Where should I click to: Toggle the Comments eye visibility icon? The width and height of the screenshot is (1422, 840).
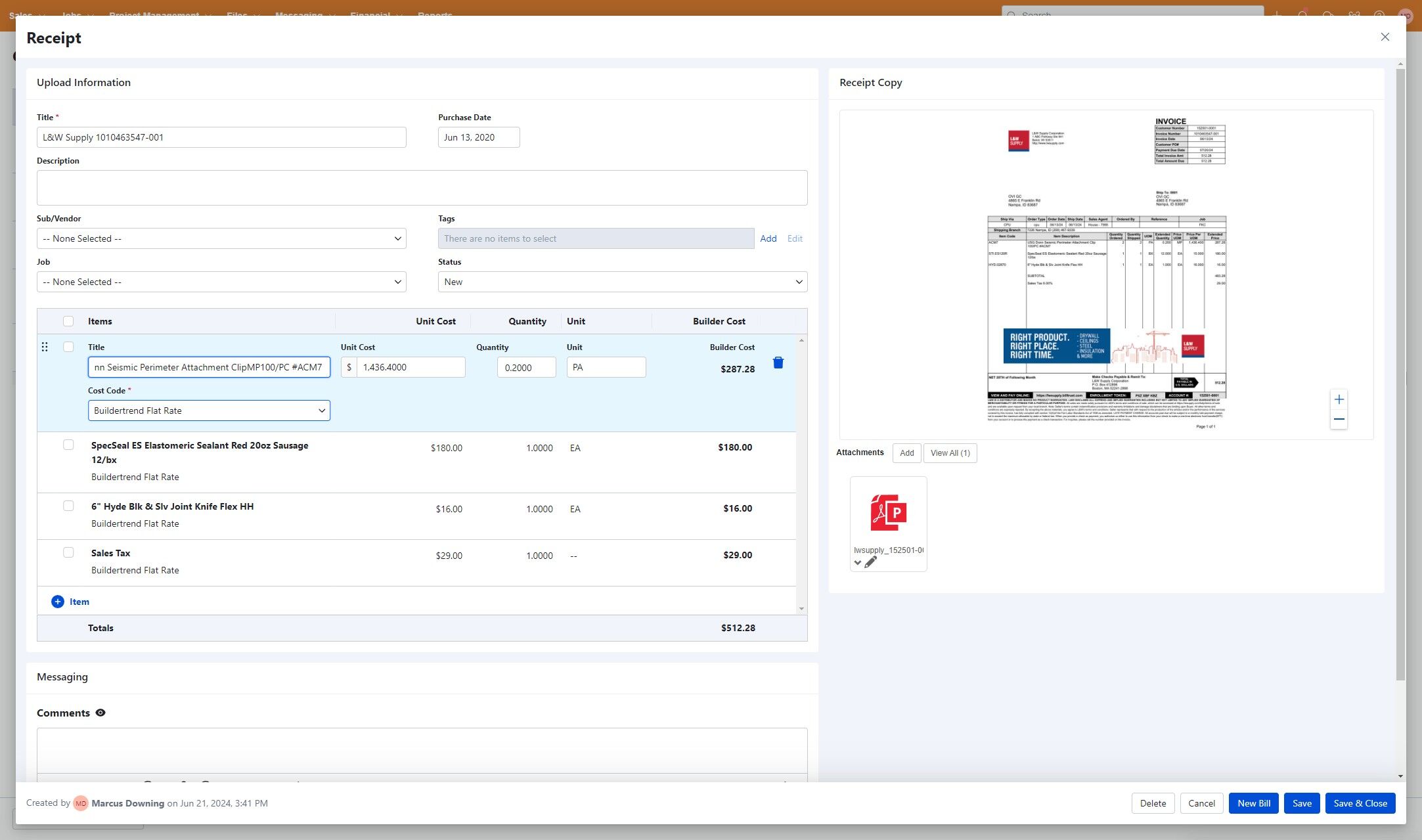pyautogui.click(x=100, y=713)
